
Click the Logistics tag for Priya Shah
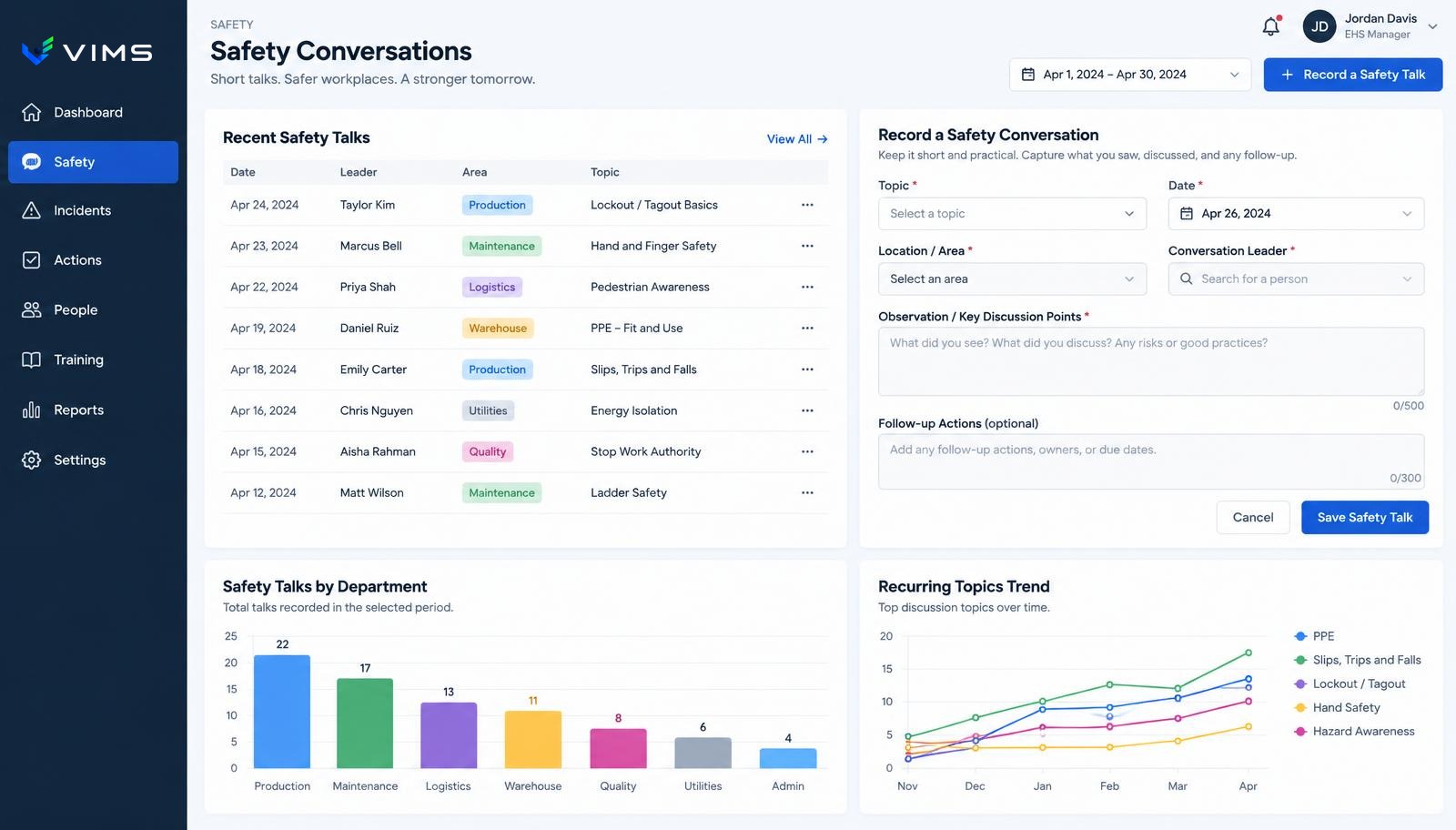click(492, 287)
